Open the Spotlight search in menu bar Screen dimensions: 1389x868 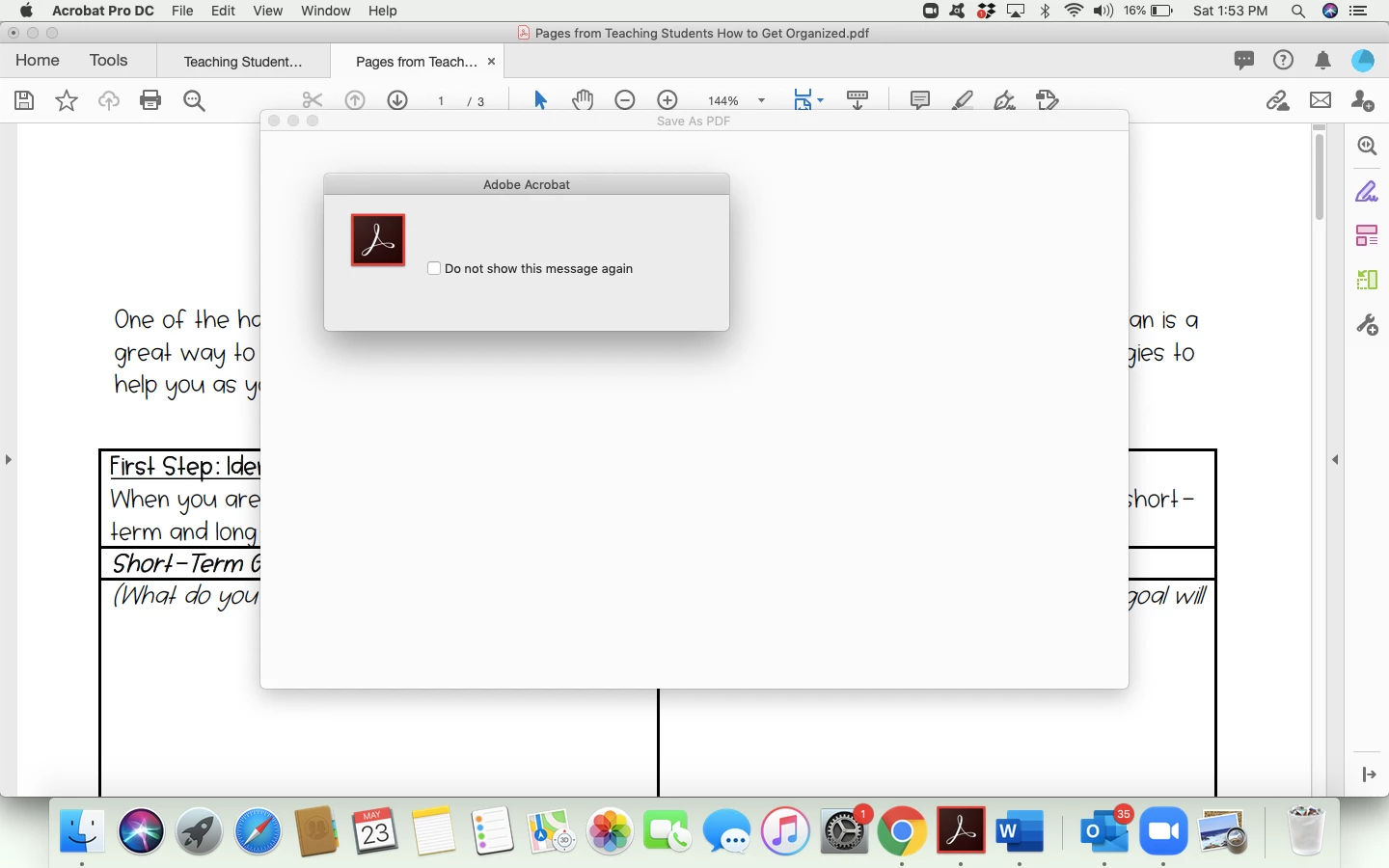click(x=1298, y=11)
